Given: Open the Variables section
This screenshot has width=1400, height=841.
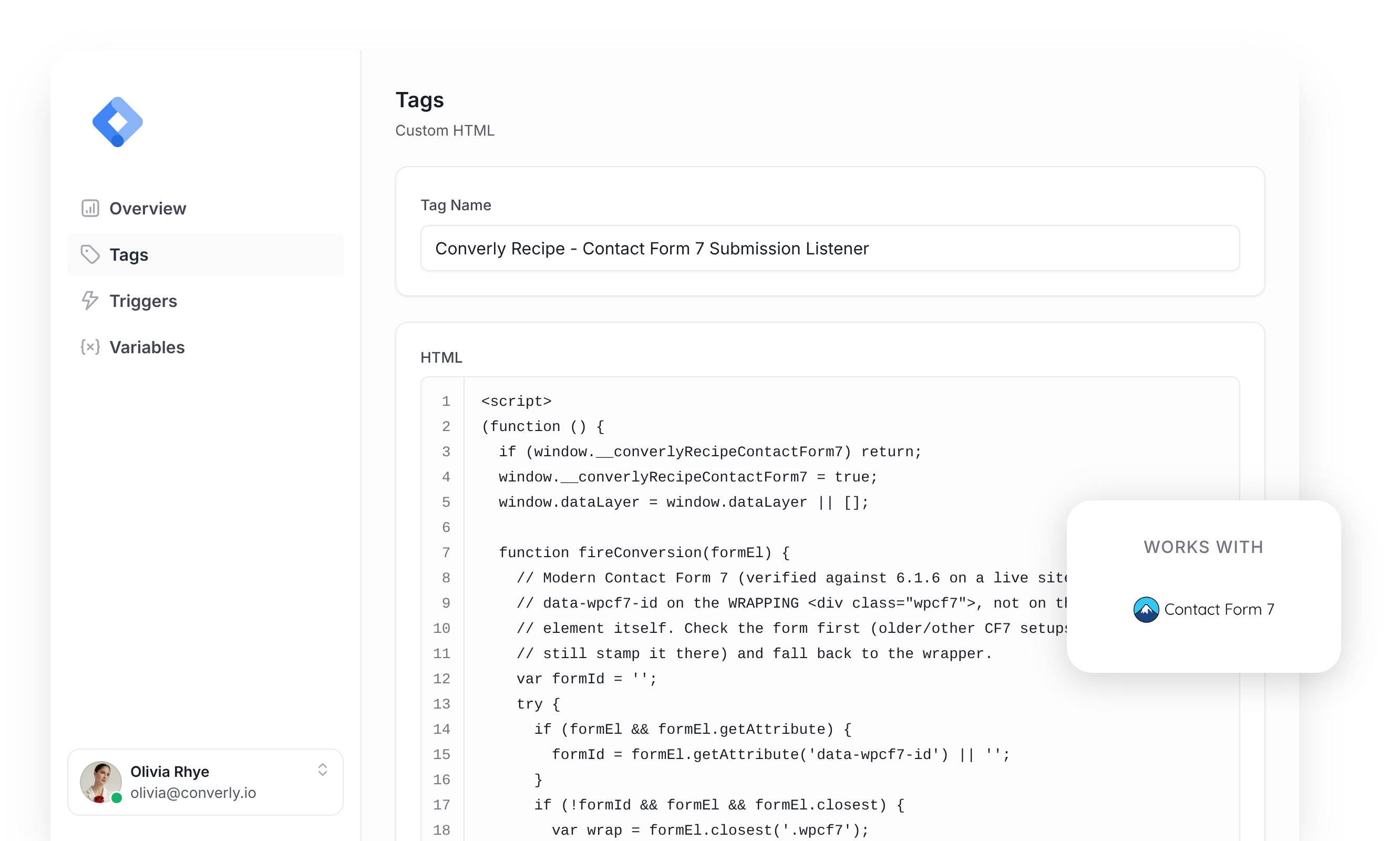Looking at the screenshot, I should pos(205,347).
